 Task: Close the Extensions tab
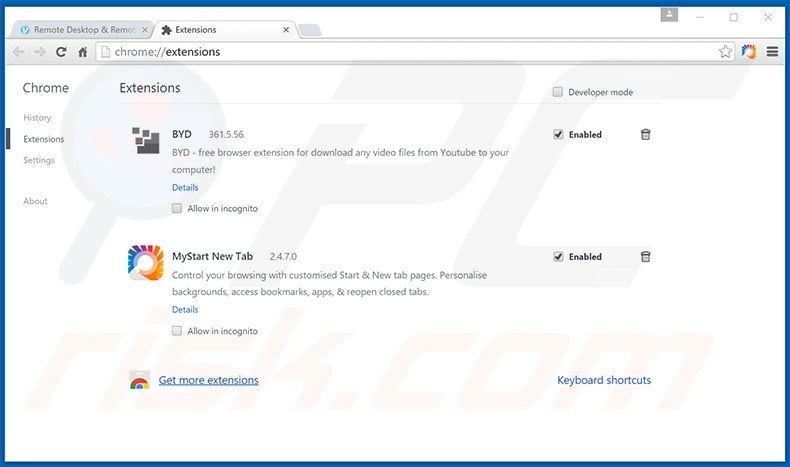click(x=286, y=30)
